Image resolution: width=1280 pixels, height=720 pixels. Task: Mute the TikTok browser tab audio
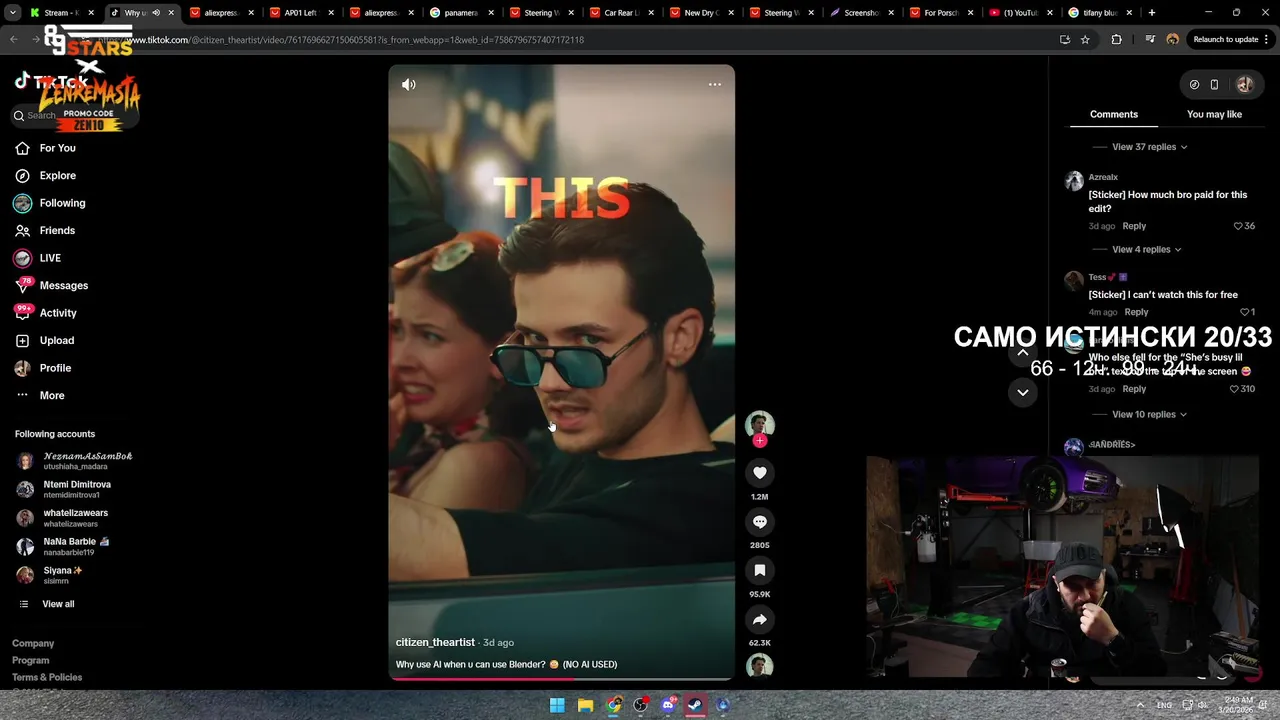point(156,13)
